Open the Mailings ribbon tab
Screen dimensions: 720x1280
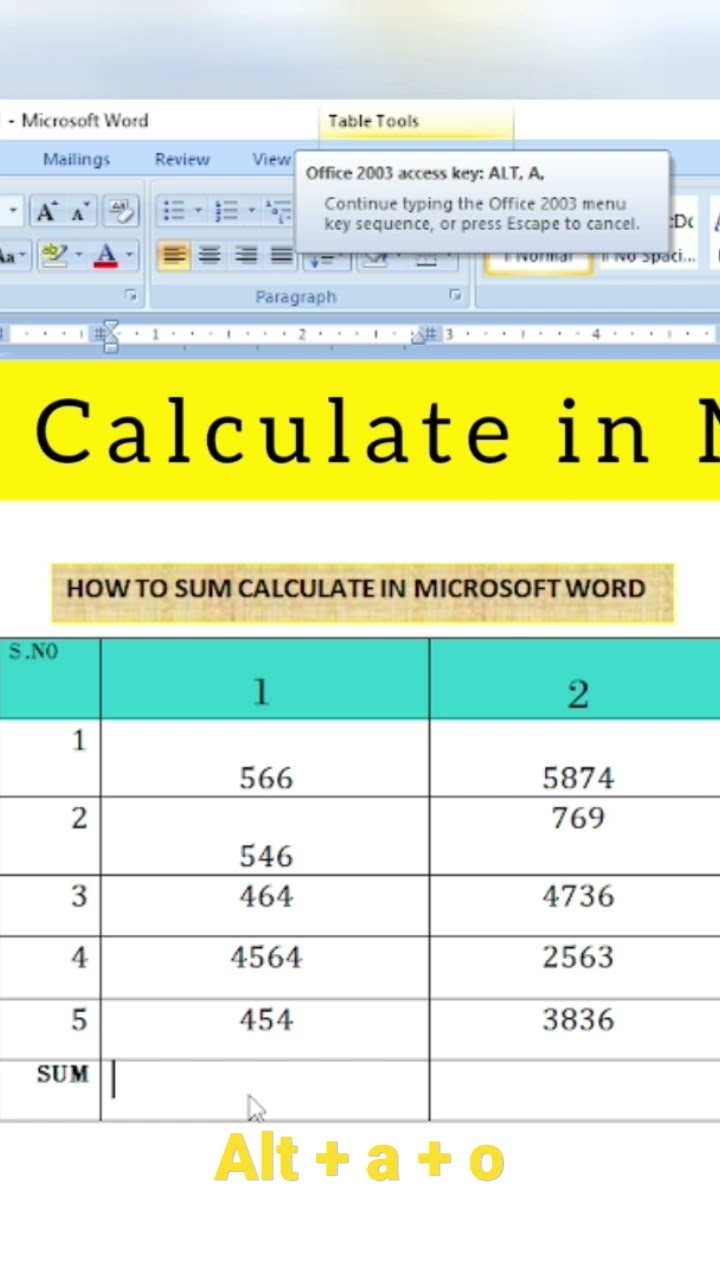point(76,159)
